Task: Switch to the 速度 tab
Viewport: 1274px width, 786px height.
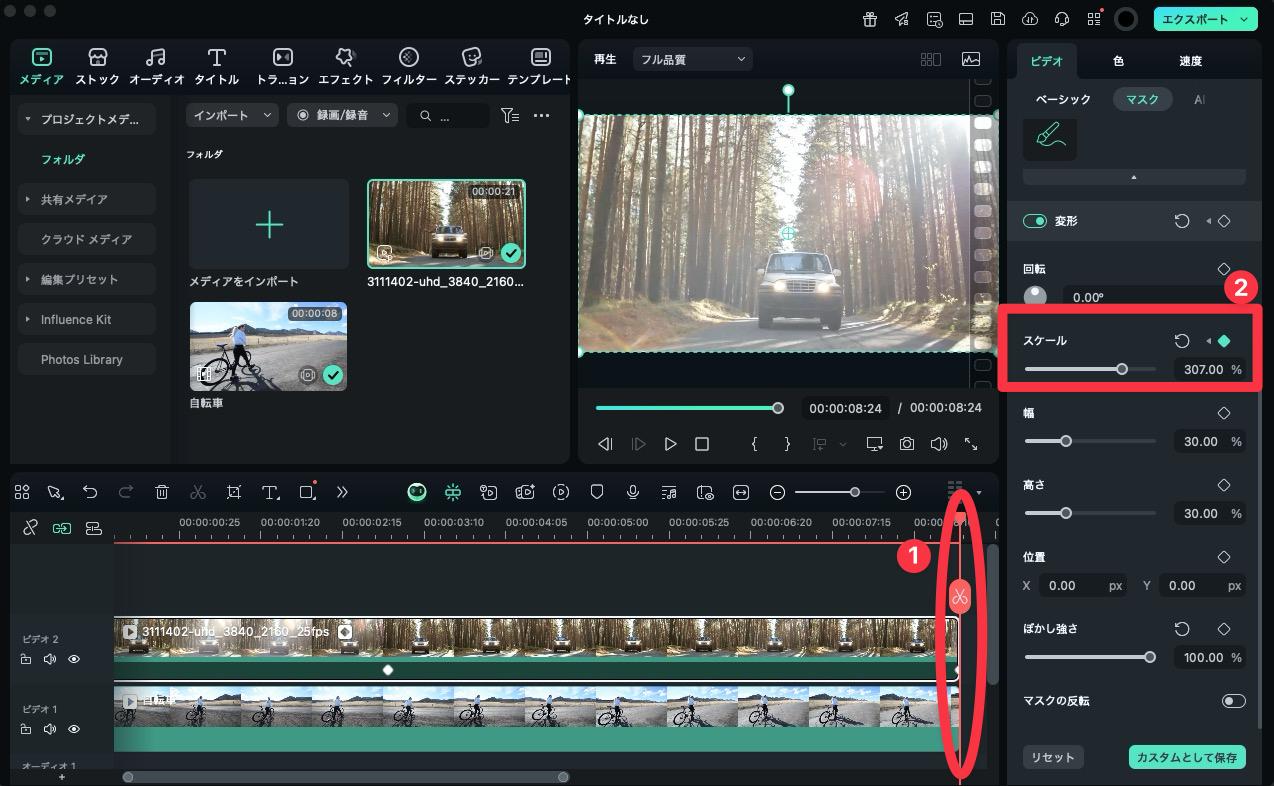Action: (1190, 61)
